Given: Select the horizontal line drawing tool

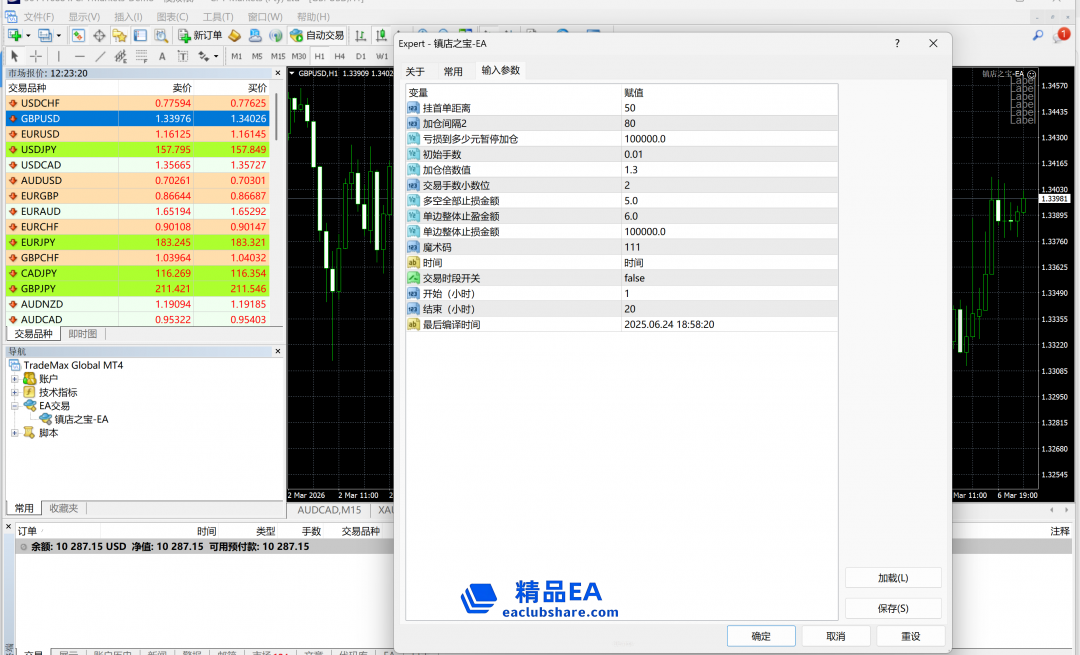Looking at the screenshot, I should 80,56.
